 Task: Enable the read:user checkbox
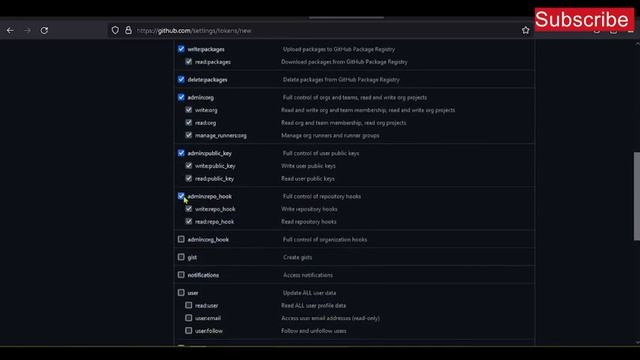[189, 305]
